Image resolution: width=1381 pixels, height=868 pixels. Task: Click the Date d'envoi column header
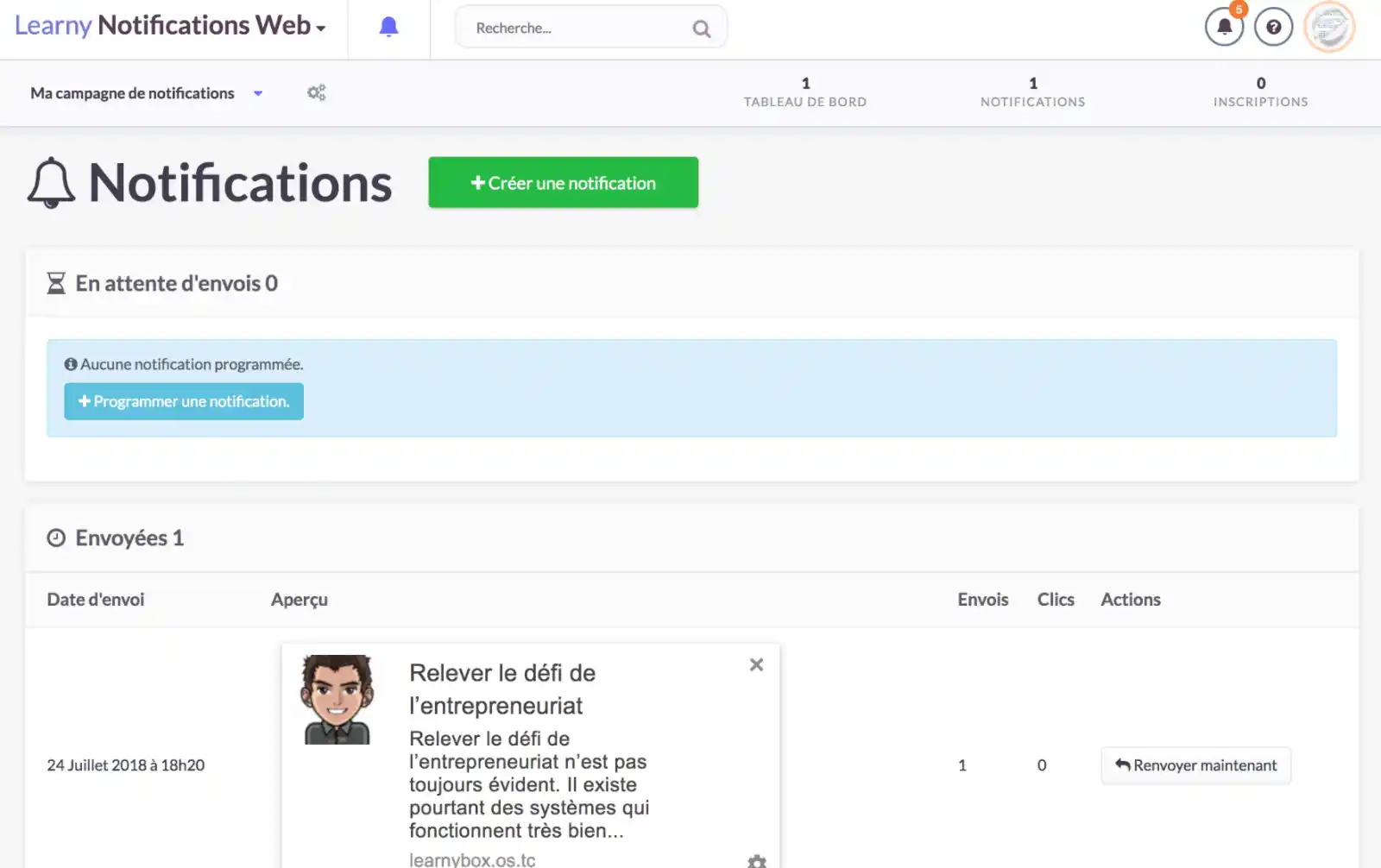coord(96,600)
